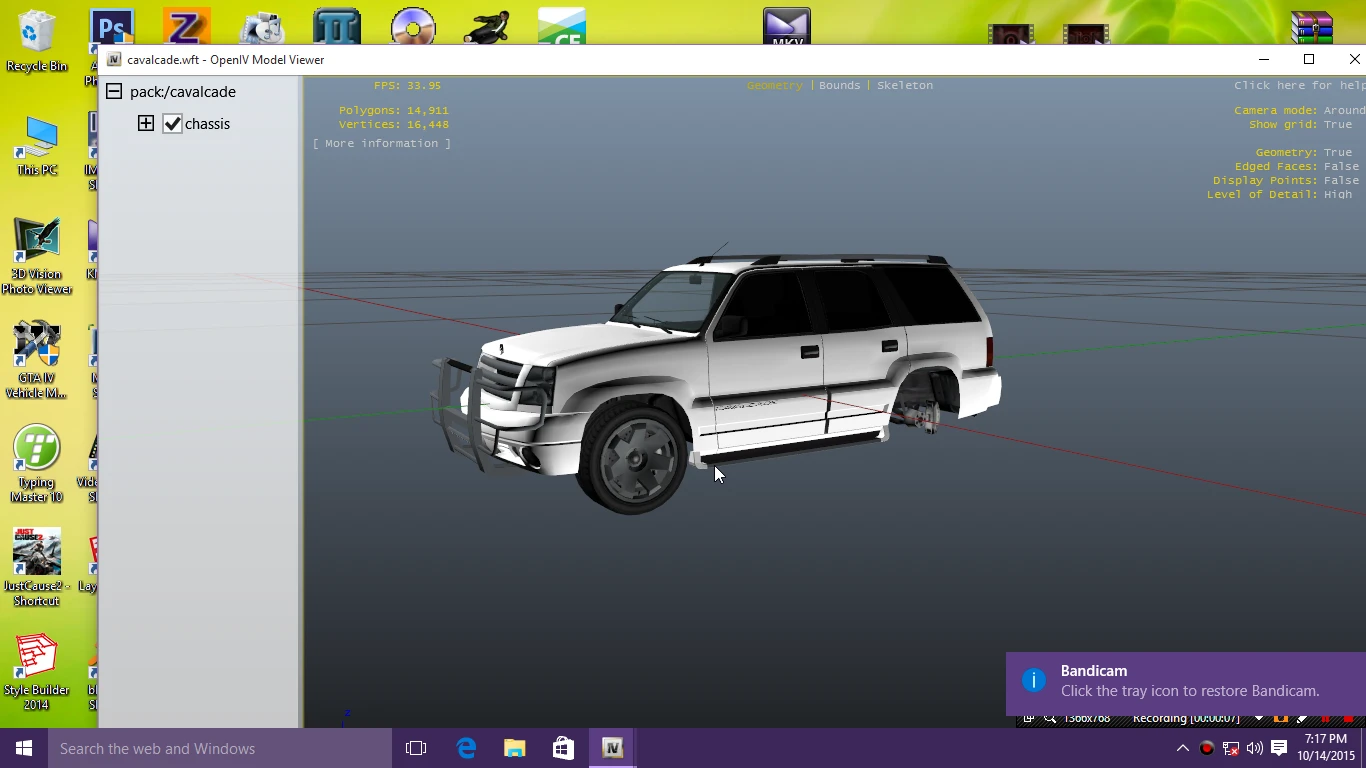Open the Skeleton view tab
Image resolution: width=1366 pixels, height=768 pixels.
pos(904,85)
